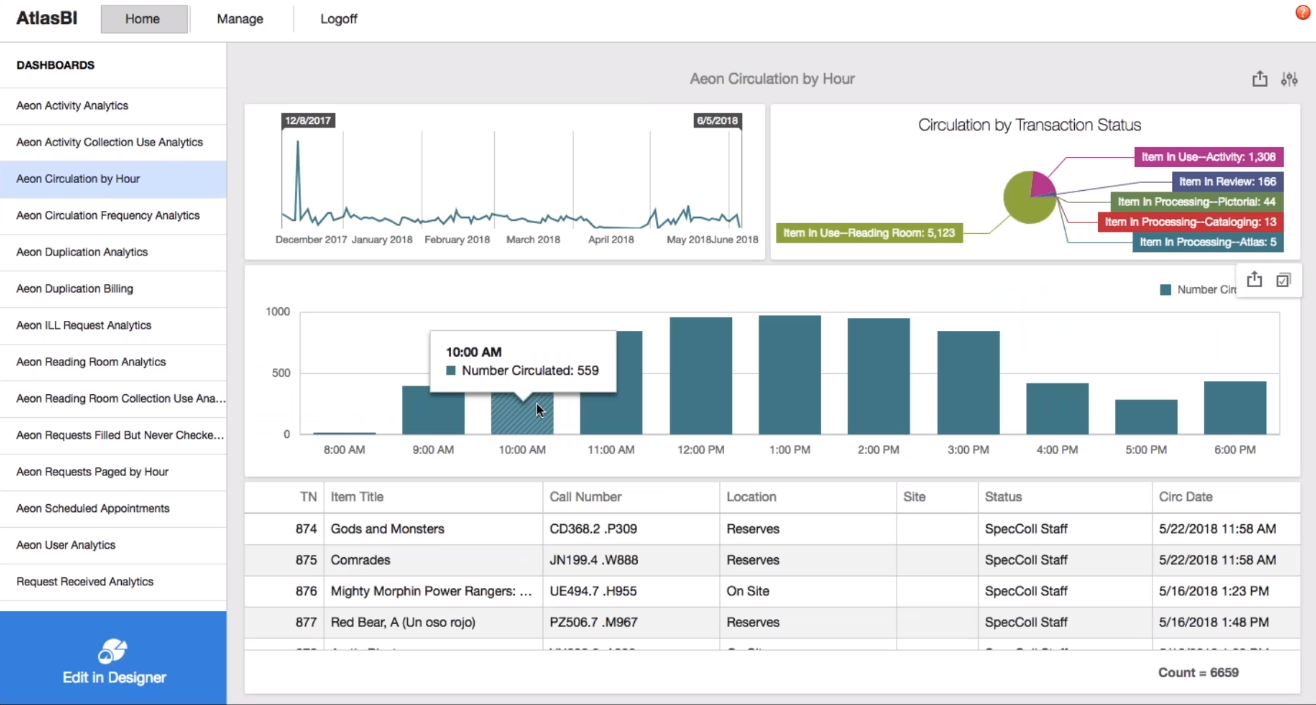Screen dimensions: 1316x705
Task: Click the bar chart's share icon
Action: pos(1254,280)
